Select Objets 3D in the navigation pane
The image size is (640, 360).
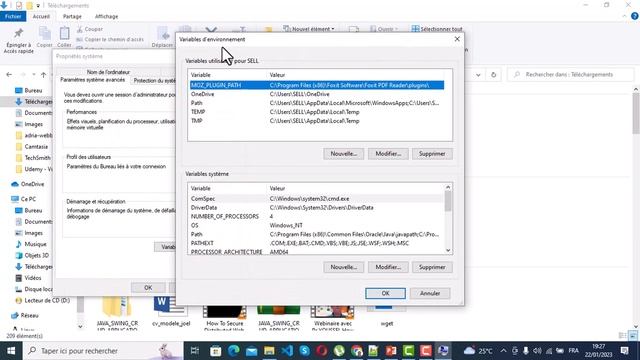[x=32, y=256]
